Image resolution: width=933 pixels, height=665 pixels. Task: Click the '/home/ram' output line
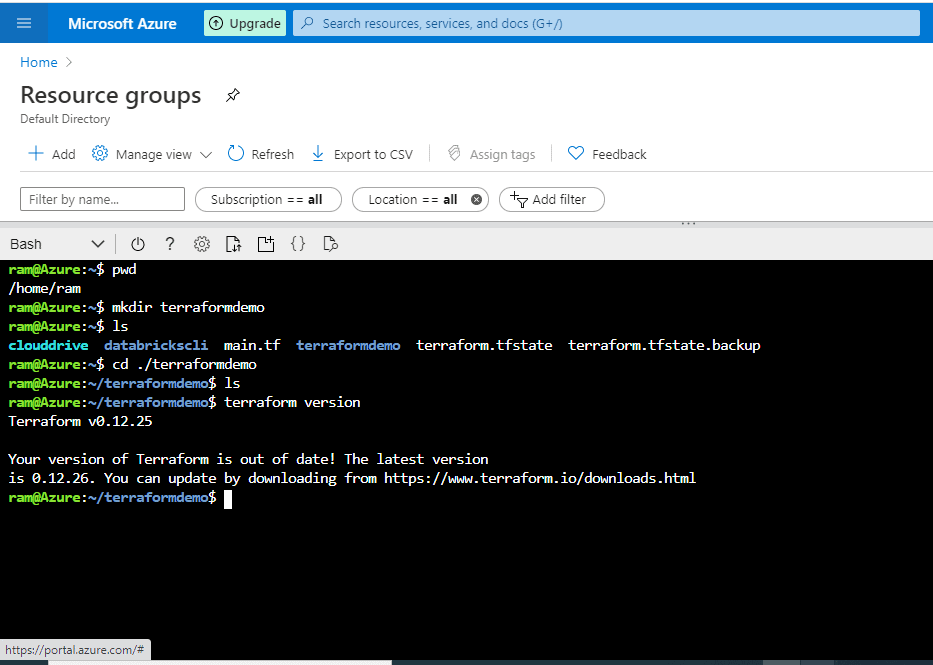click(45, 288)
